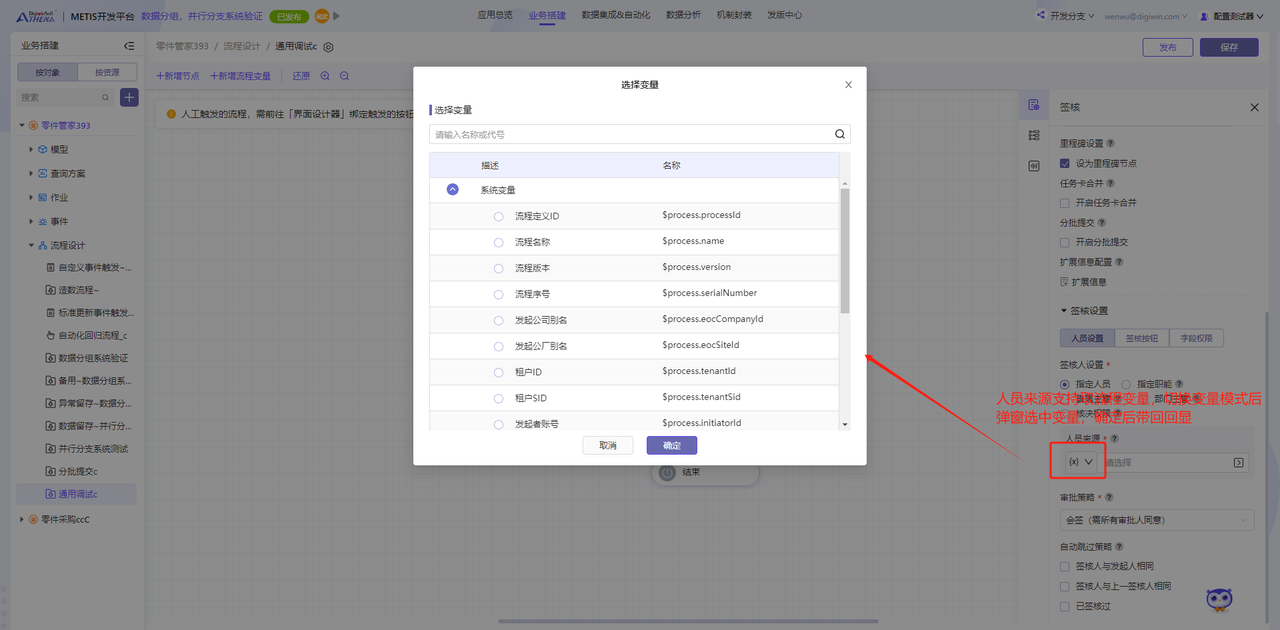Close the 选择变量 dialog with X
This screenshot has height=630, width=1280.
point(849,85)
